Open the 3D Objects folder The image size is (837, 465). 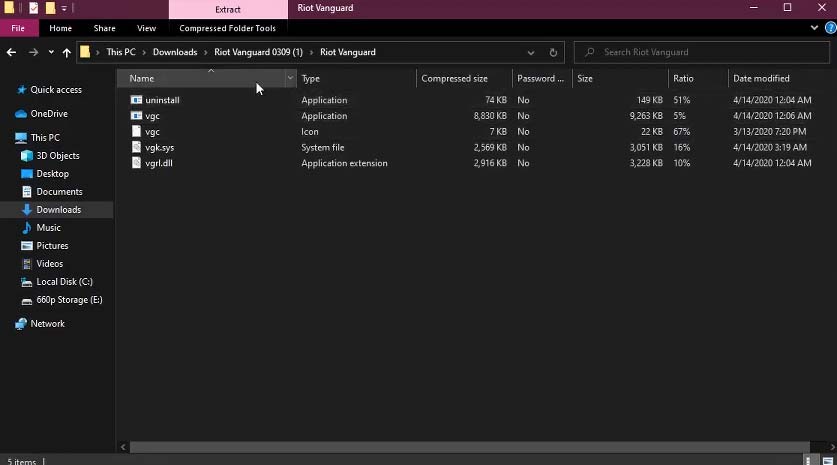58,156
